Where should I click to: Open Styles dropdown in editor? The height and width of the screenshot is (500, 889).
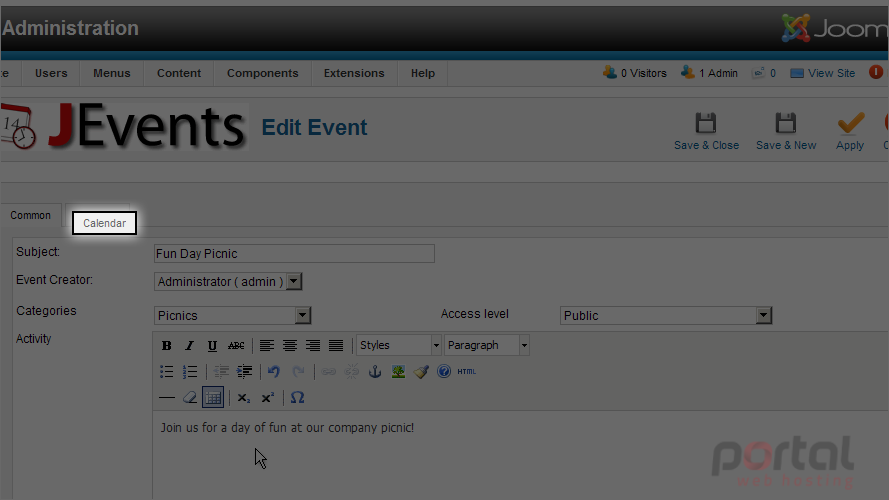click(x=399, y=345)
